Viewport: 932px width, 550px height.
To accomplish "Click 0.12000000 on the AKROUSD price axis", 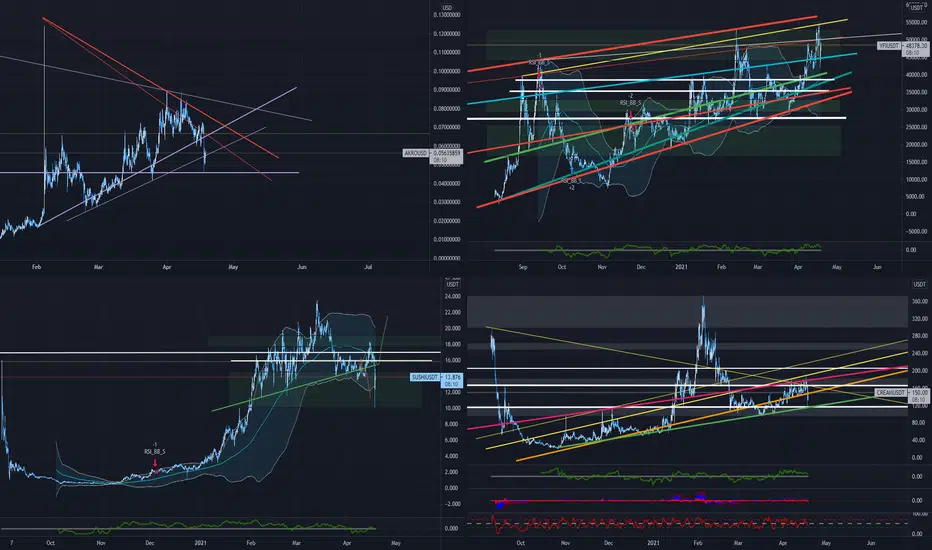I will pos(447,34).
